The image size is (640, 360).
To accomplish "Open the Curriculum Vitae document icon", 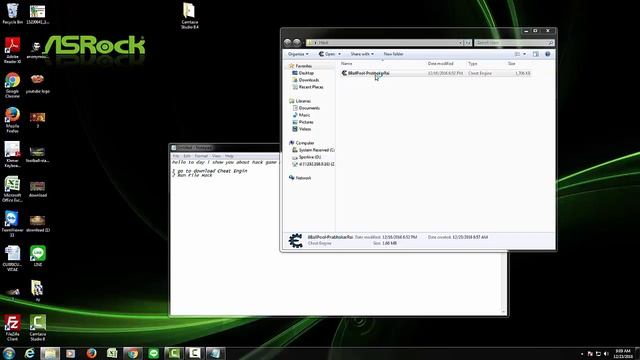I will (x=12, y=258).
